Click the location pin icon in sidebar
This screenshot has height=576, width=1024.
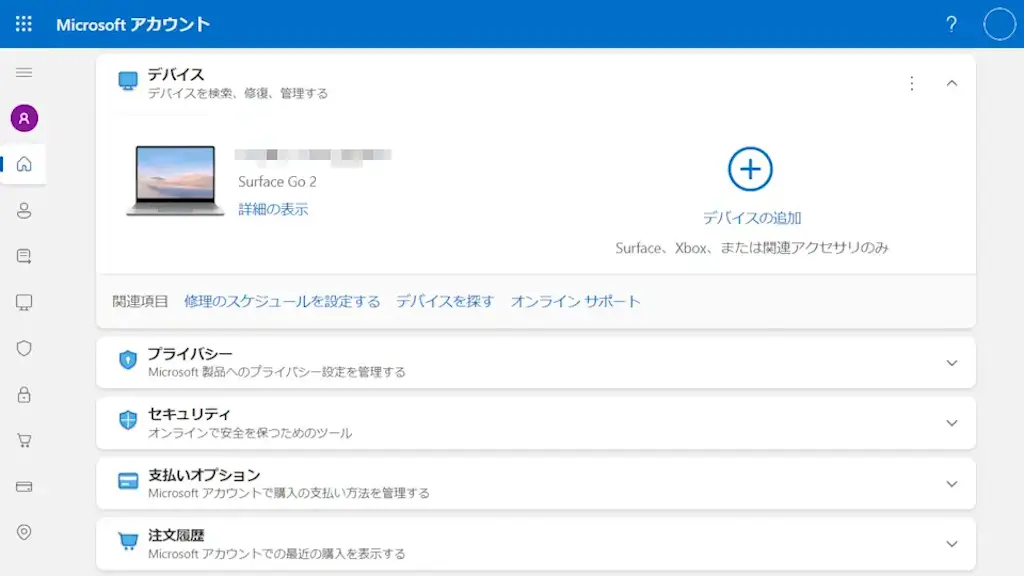click(24, 532)
